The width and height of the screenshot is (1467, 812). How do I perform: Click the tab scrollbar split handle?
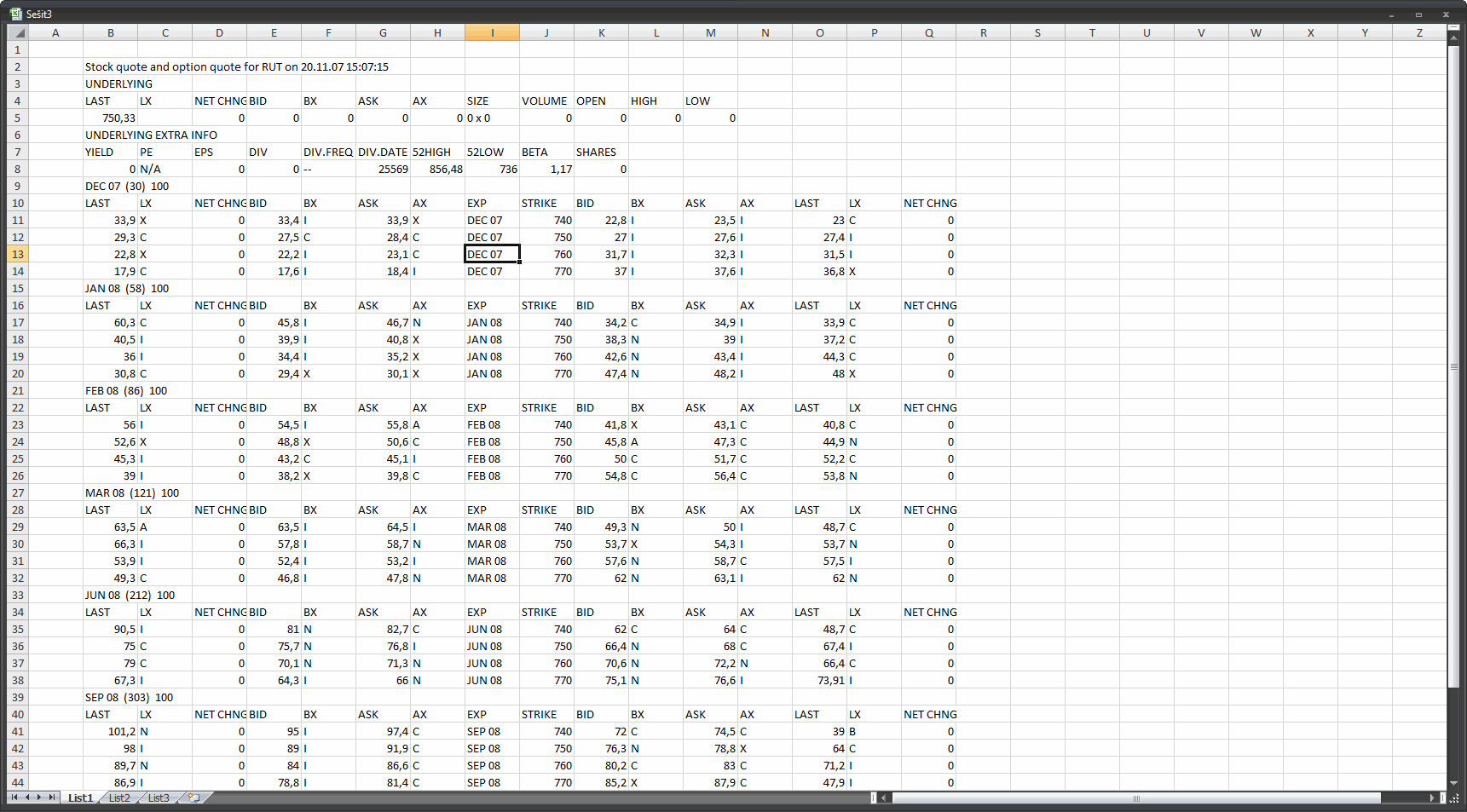click(x=873, y=798)
